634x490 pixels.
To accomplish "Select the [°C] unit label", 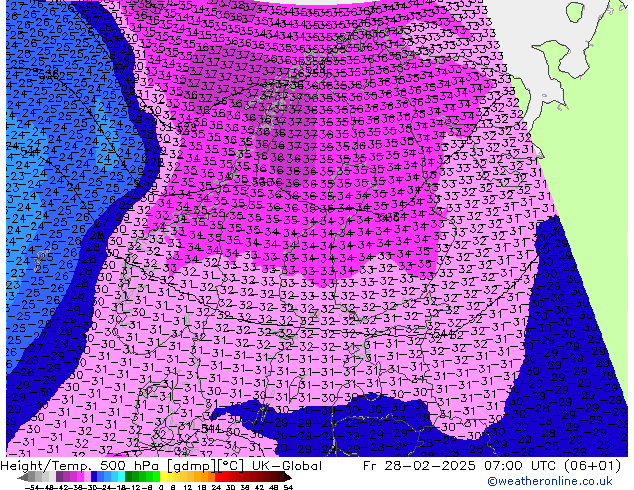I will (231, 466).
